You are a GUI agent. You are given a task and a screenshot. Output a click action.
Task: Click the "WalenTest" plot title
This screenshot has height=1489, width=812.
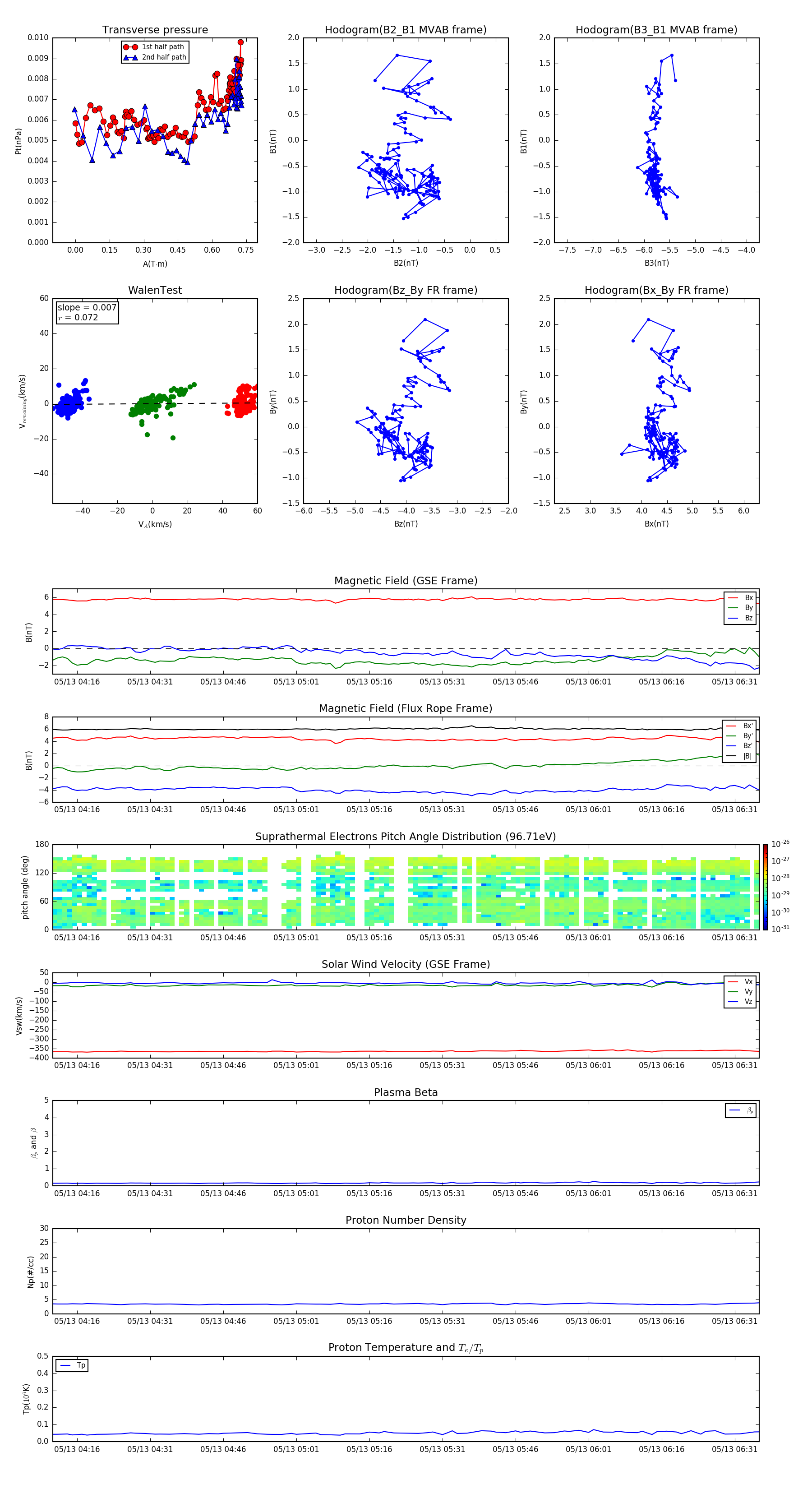(x=155, y=290)
